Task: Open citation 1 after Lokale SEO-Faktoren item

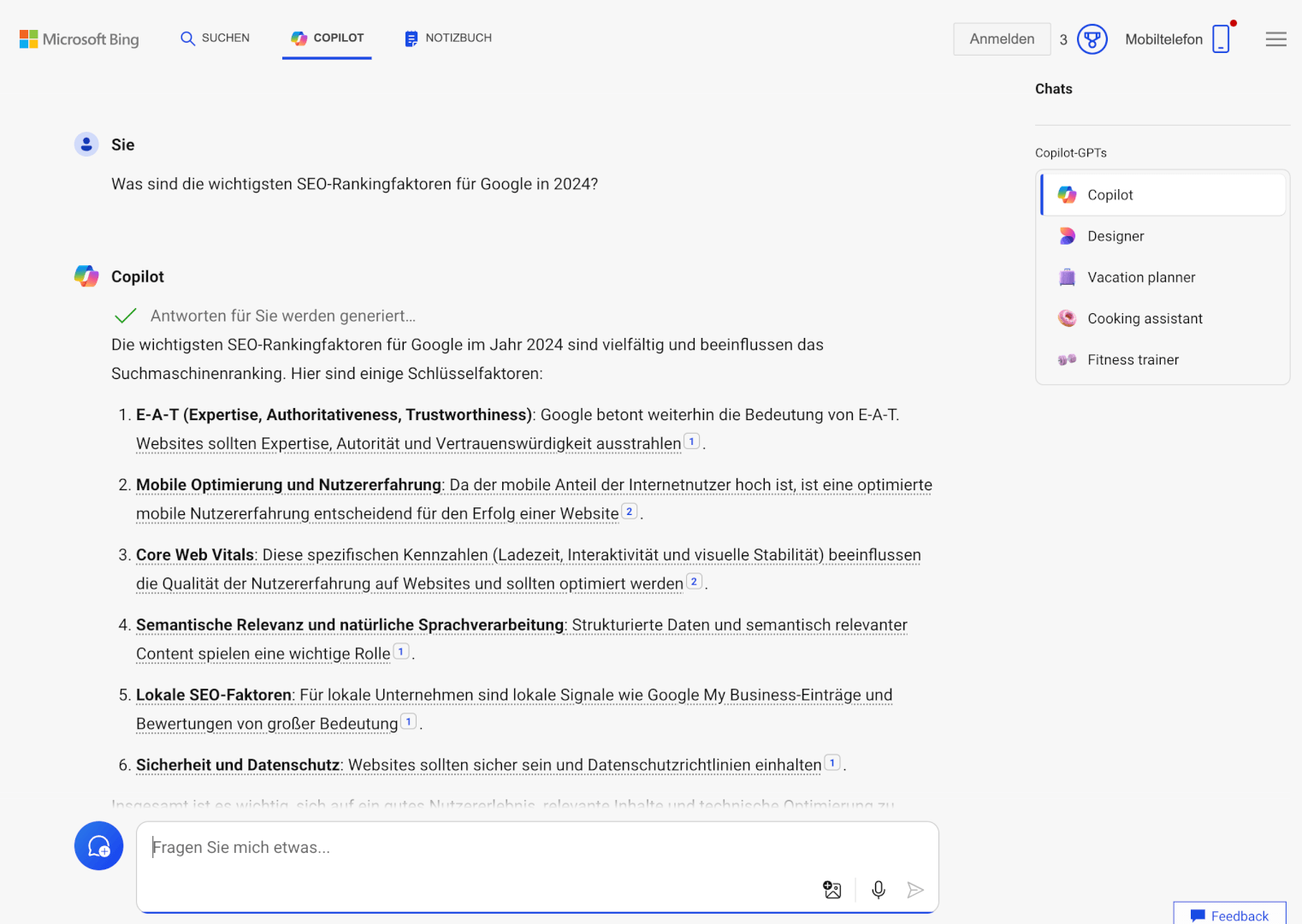Action: click(409, 722)
